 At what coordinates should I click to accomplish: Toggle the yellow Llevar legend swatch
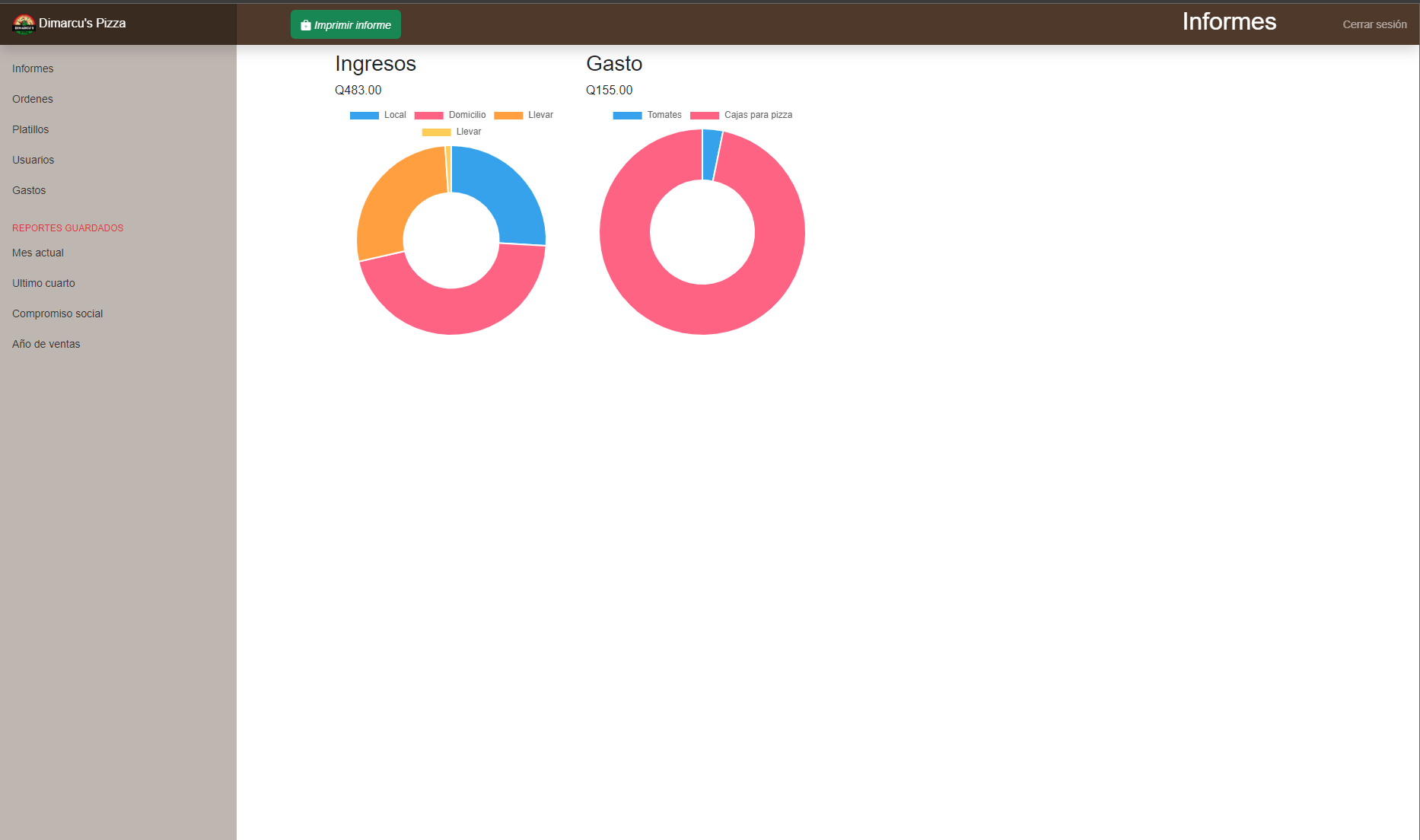click(436, 132)
